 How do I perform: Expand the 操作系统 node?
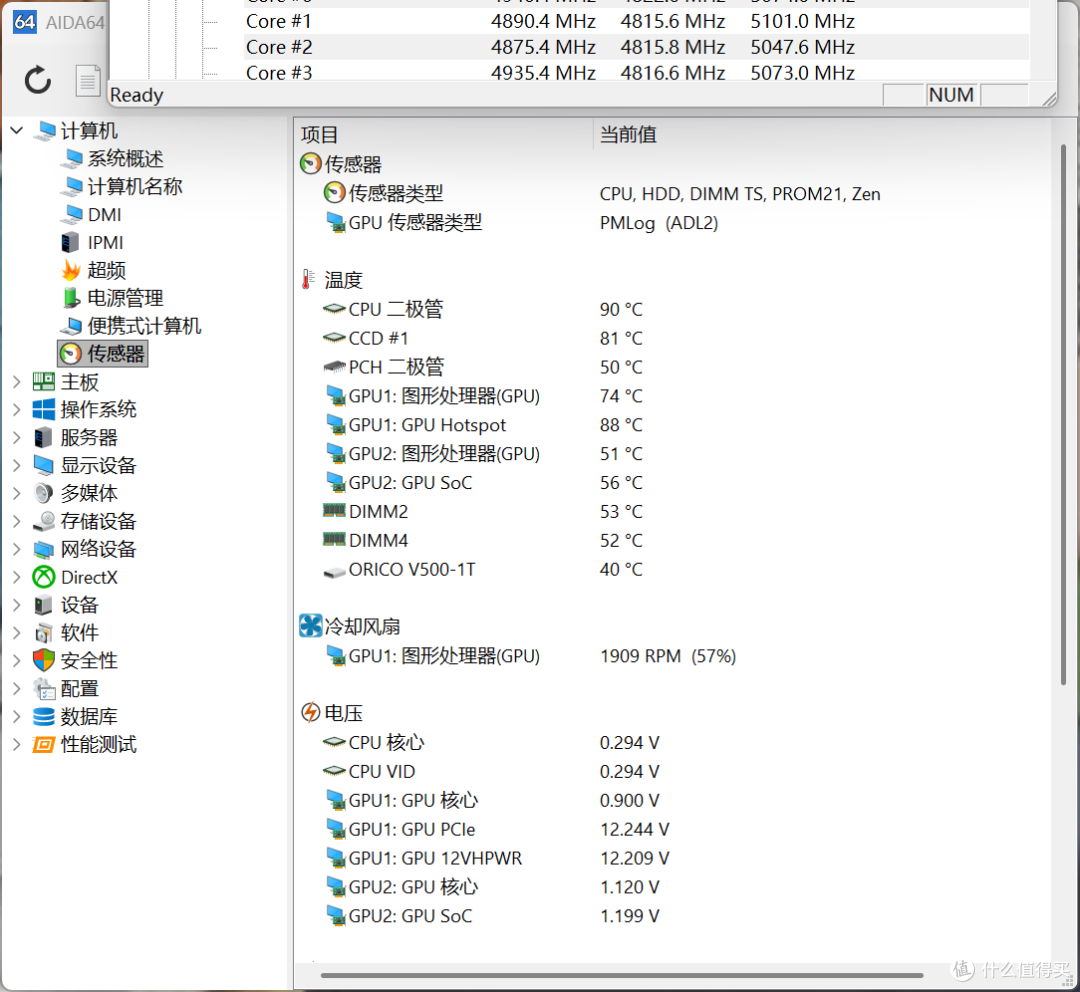(x=17, y=410)
